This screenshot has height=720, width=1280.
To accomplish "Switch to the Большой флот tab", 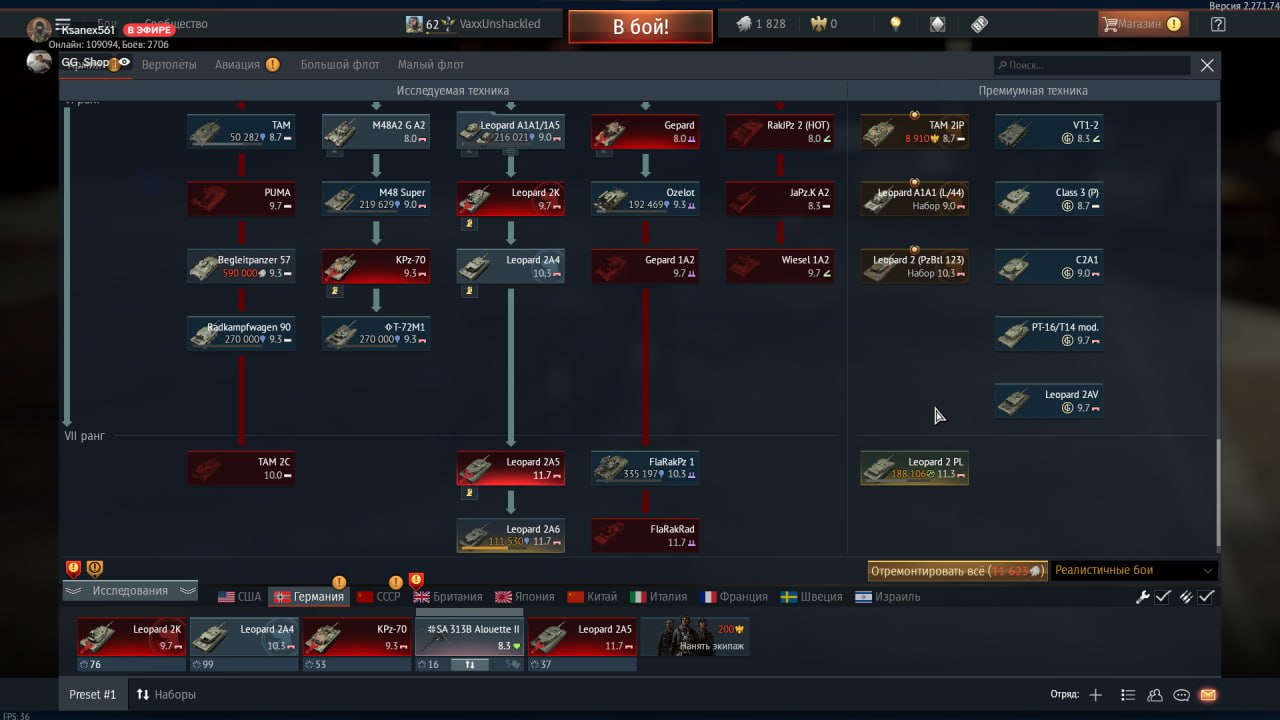I will click(340, 65).
